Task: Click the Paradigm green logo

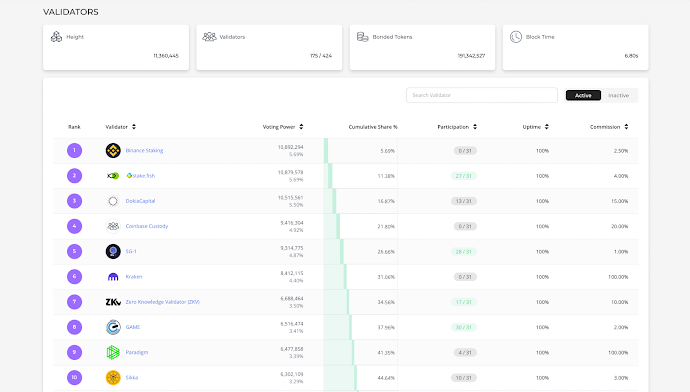Action: pyautogui.click(x=113, y=352)
